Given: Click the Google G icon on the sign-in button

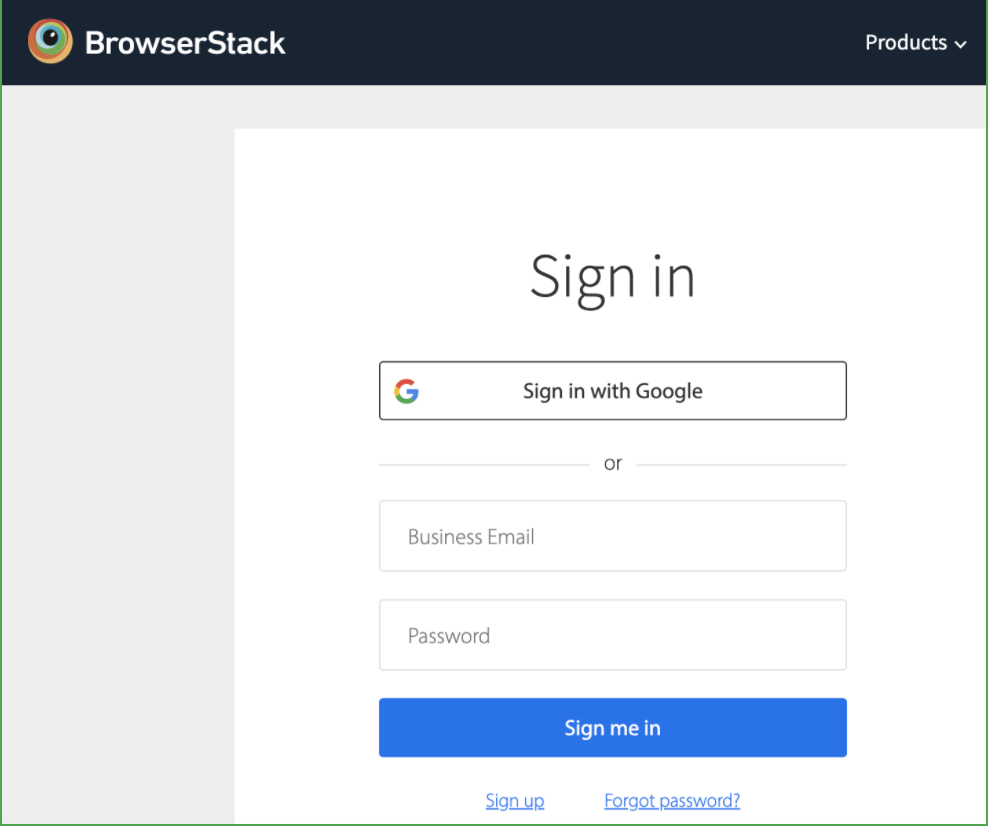Looking at the screenshot, I should [407, 391].
